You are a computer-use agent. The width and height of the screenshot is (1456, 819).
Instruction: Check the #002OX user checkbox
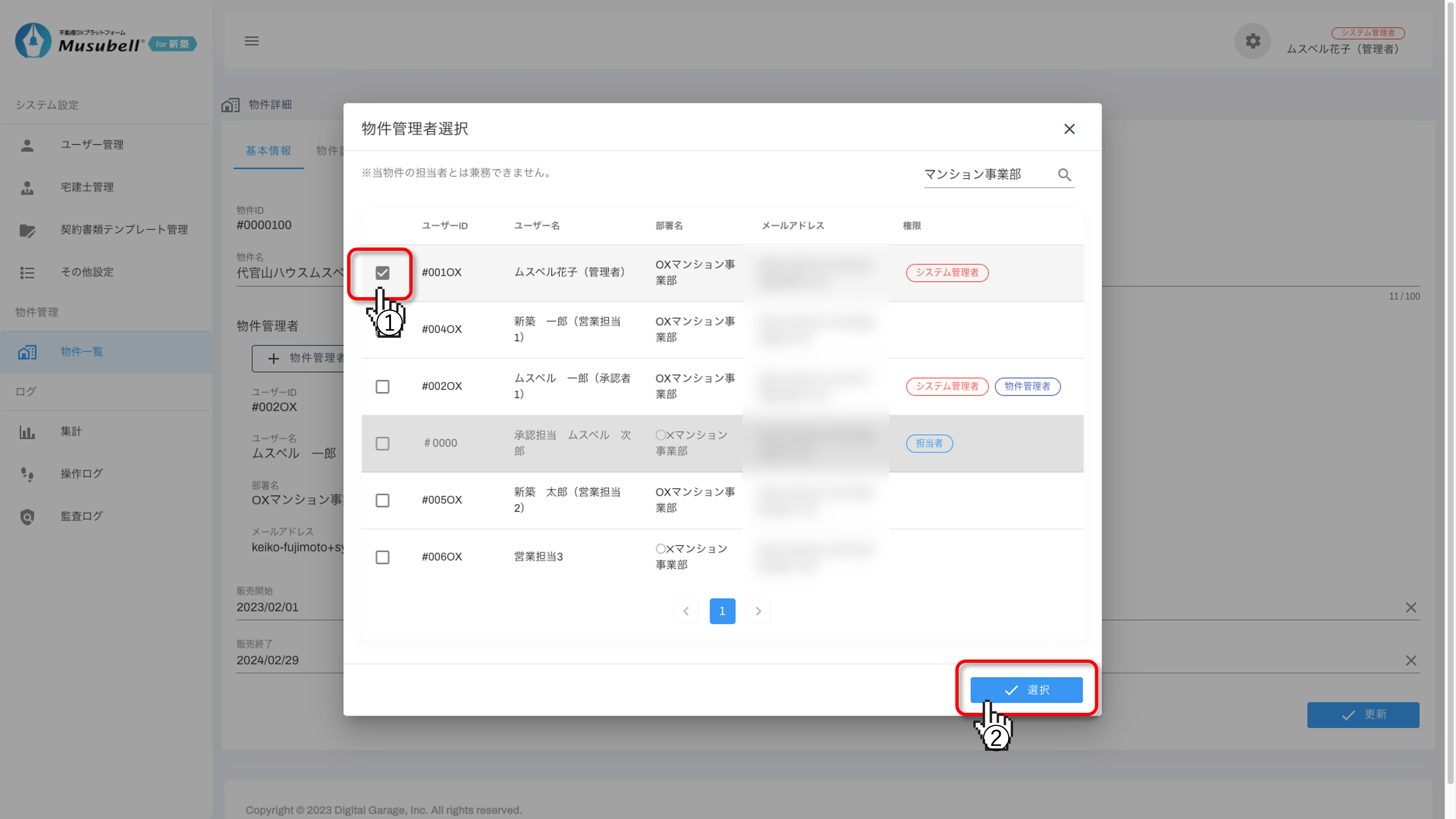coord(382,387)
